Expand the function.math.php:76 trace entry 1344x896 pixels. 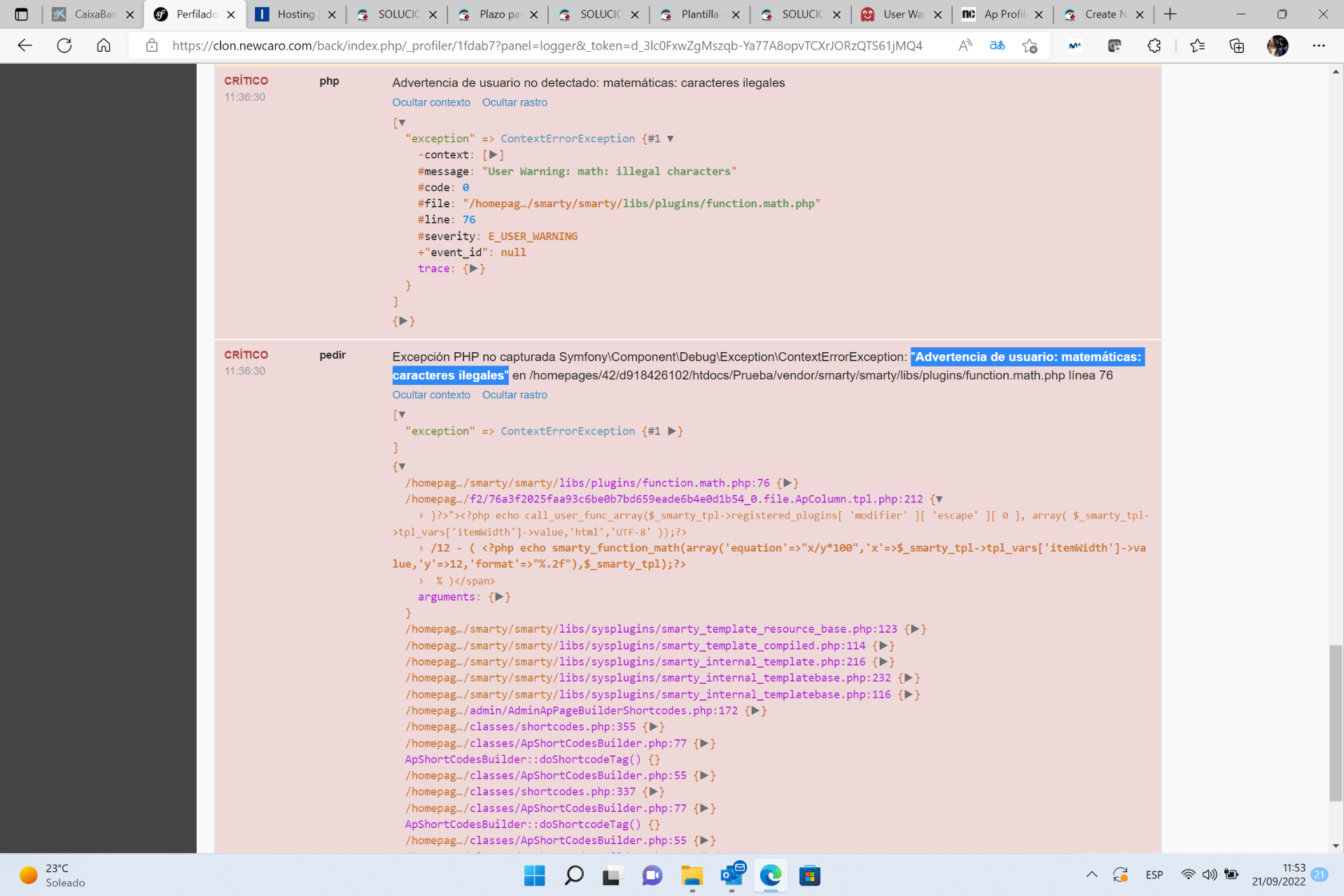click(x=787, y=483)
